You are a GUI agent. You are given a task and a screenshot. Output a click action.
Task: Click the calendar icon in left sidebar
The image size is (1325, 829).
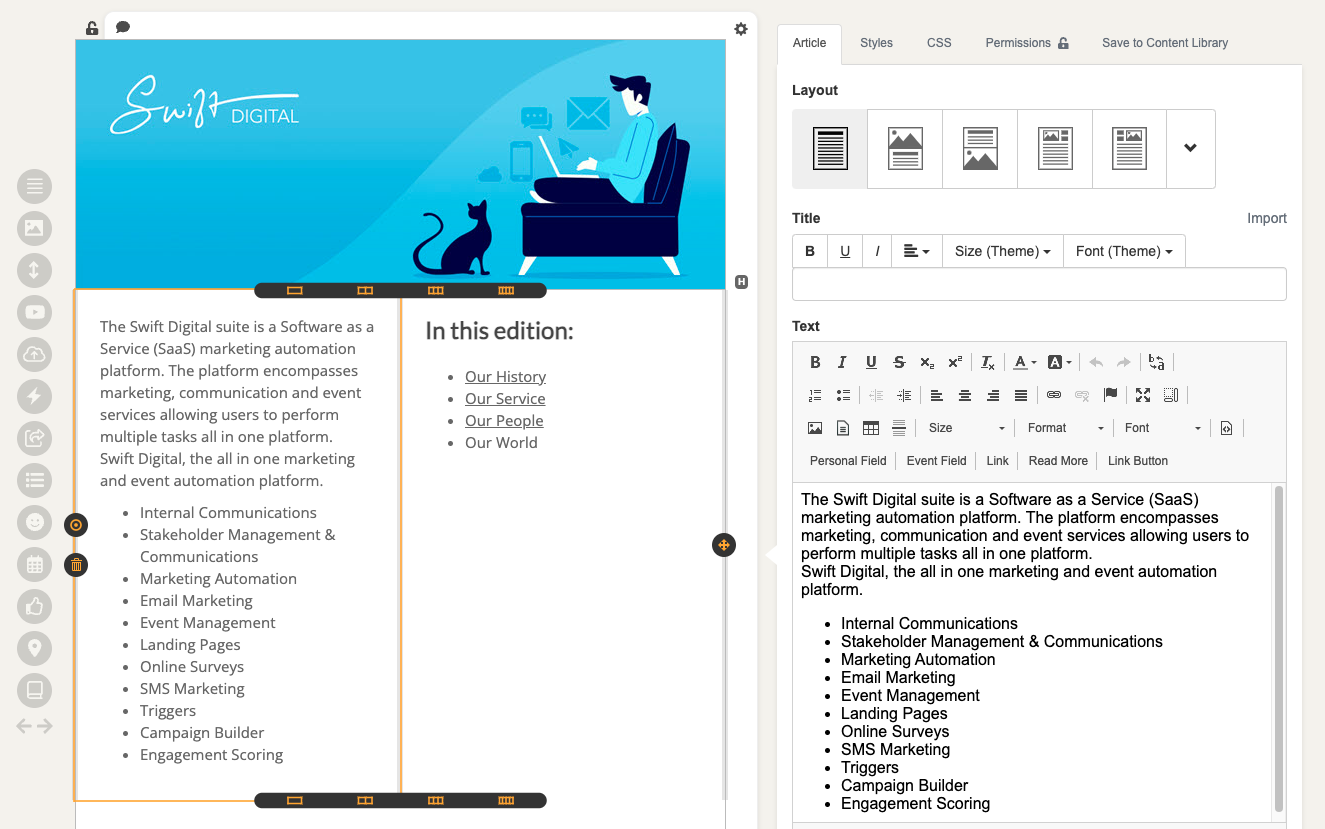coord(35,564)
